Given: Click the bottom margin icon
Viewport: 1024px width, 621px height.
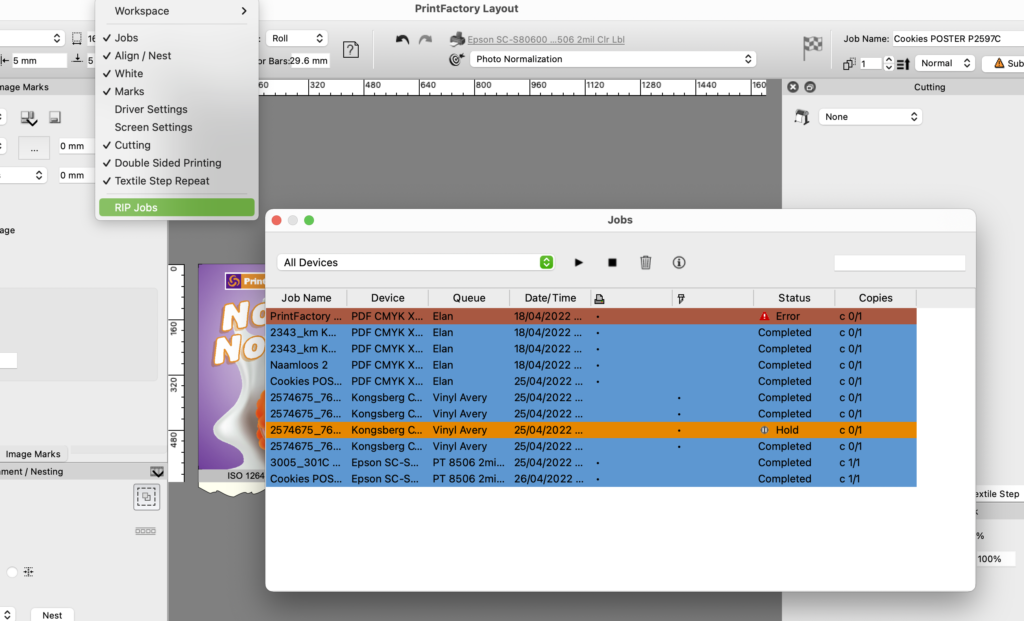Looking at the screenshot, I should [x=77, y=59].
